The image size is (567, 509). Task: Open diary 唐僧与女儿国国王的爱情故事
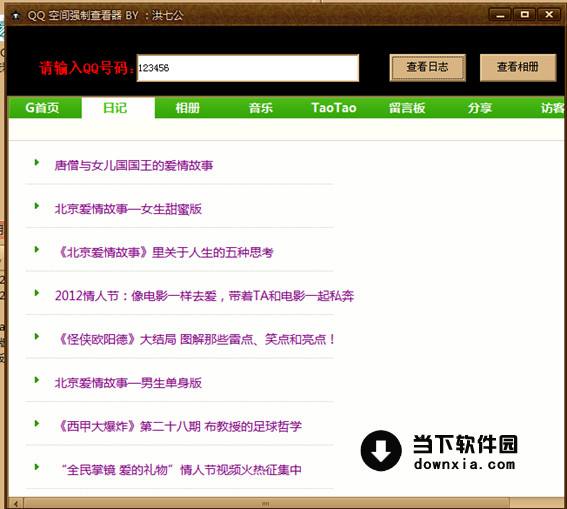pos(134,166)
